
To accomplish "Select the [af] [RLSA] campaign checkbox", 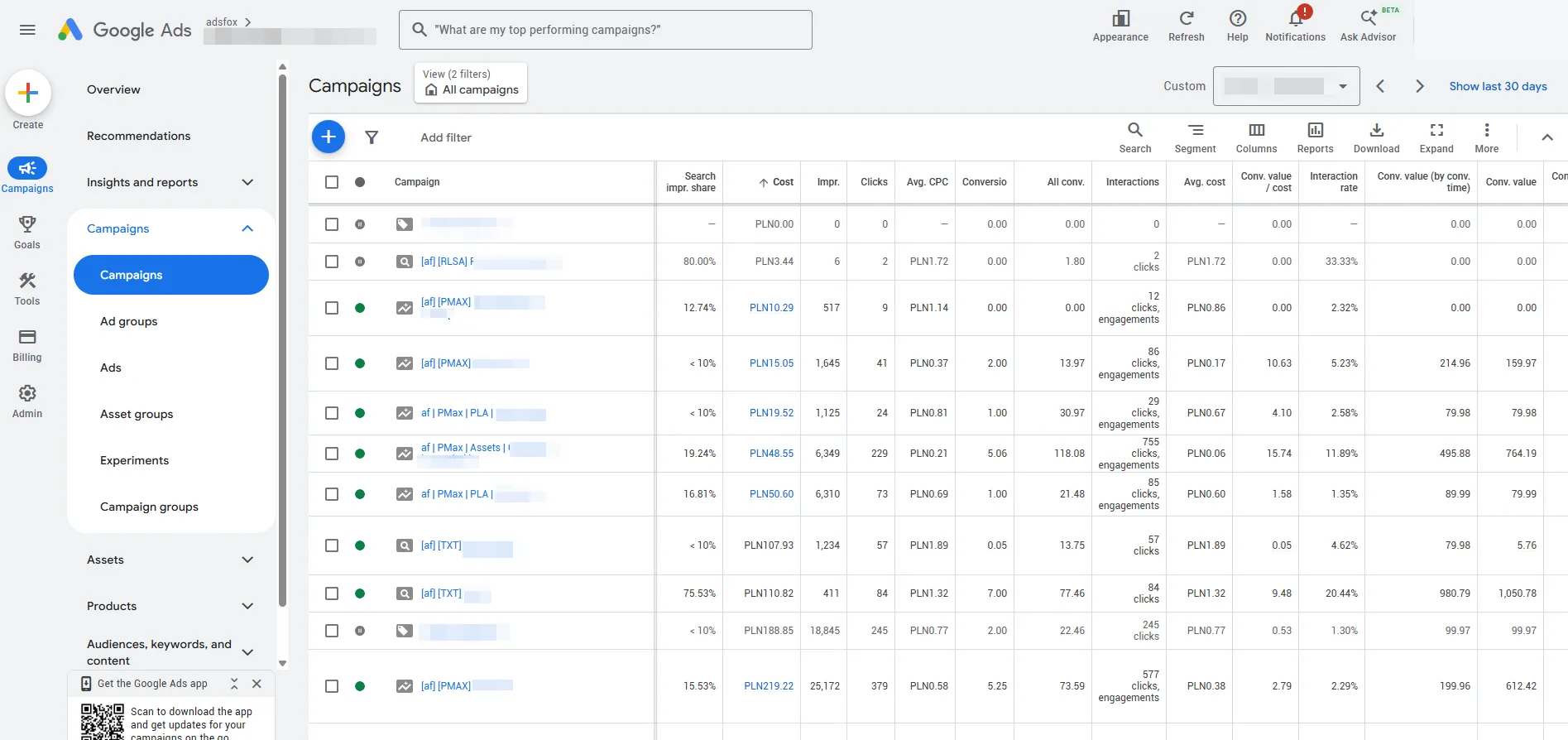I will (332, 262).
